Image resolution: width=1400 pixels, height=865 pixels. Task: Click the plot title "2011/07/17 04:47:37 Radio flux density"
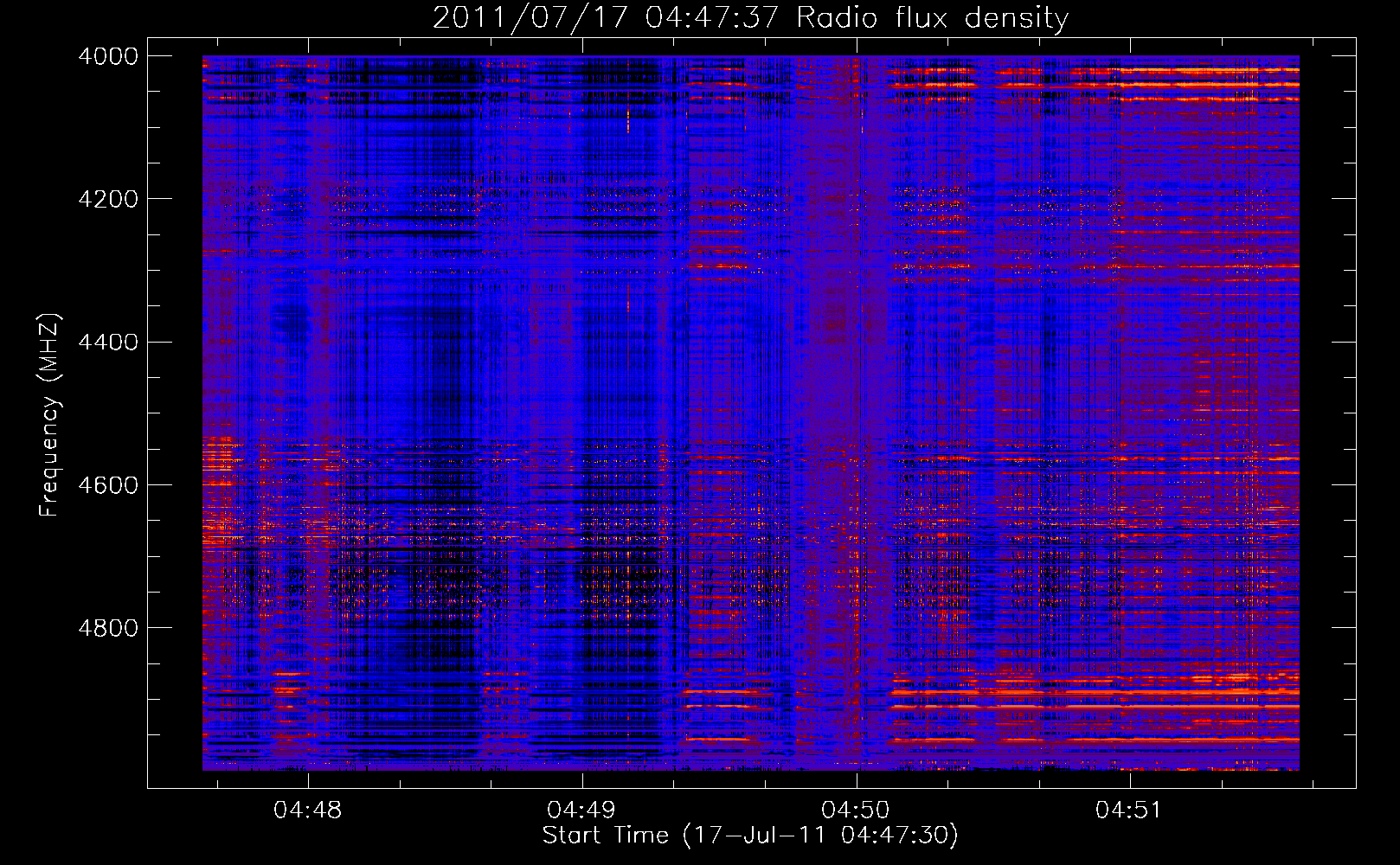tap(750, 18)
